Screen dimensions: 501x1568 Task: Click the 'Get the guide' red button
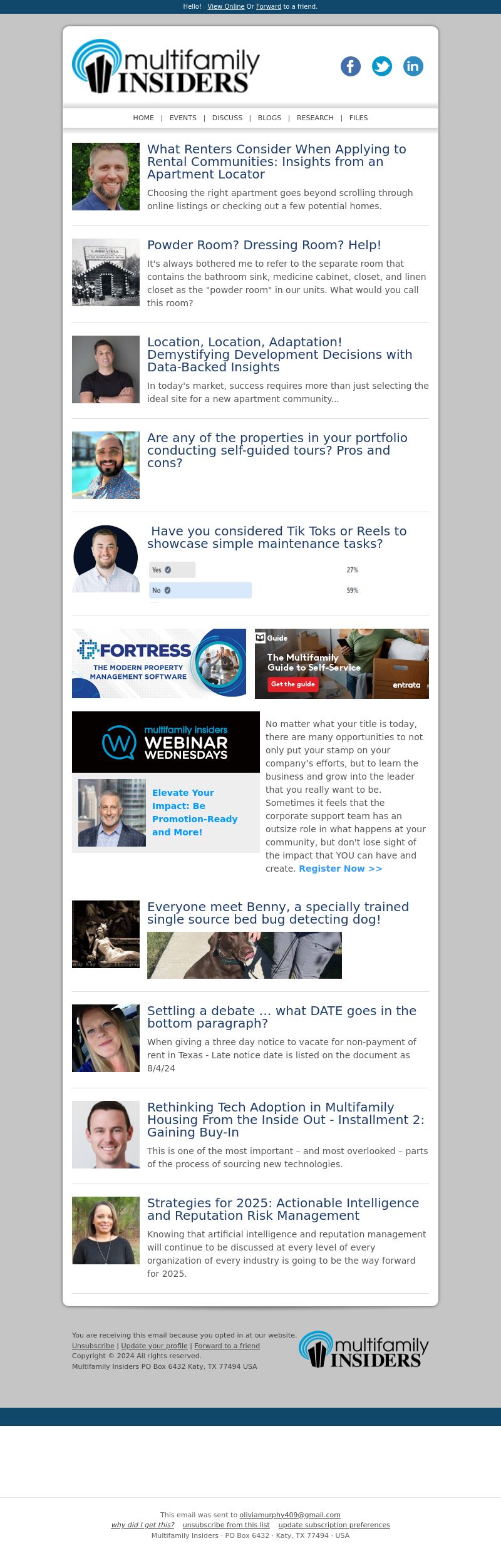point(293,684)
